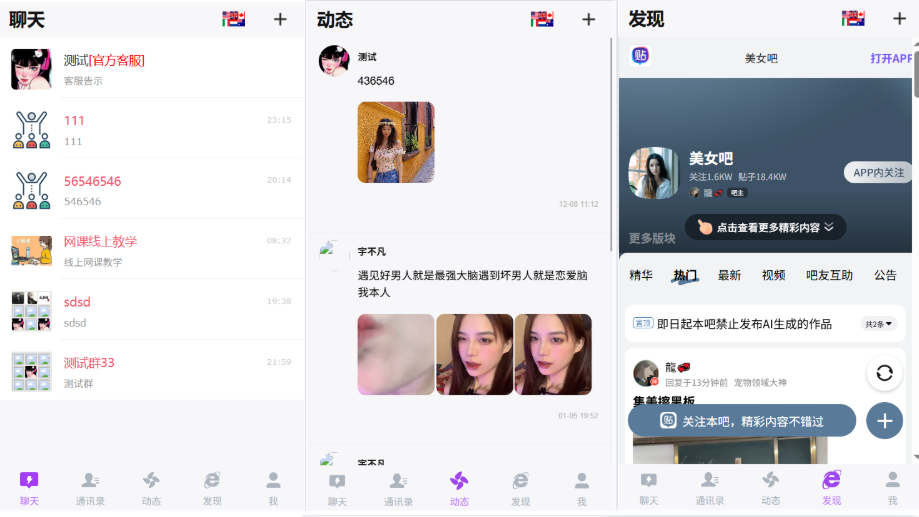Viewport: 919px width, 517px height.
Task: Open first blurry photo in 宇不凡's post
Action: click(x=396, y=354)
